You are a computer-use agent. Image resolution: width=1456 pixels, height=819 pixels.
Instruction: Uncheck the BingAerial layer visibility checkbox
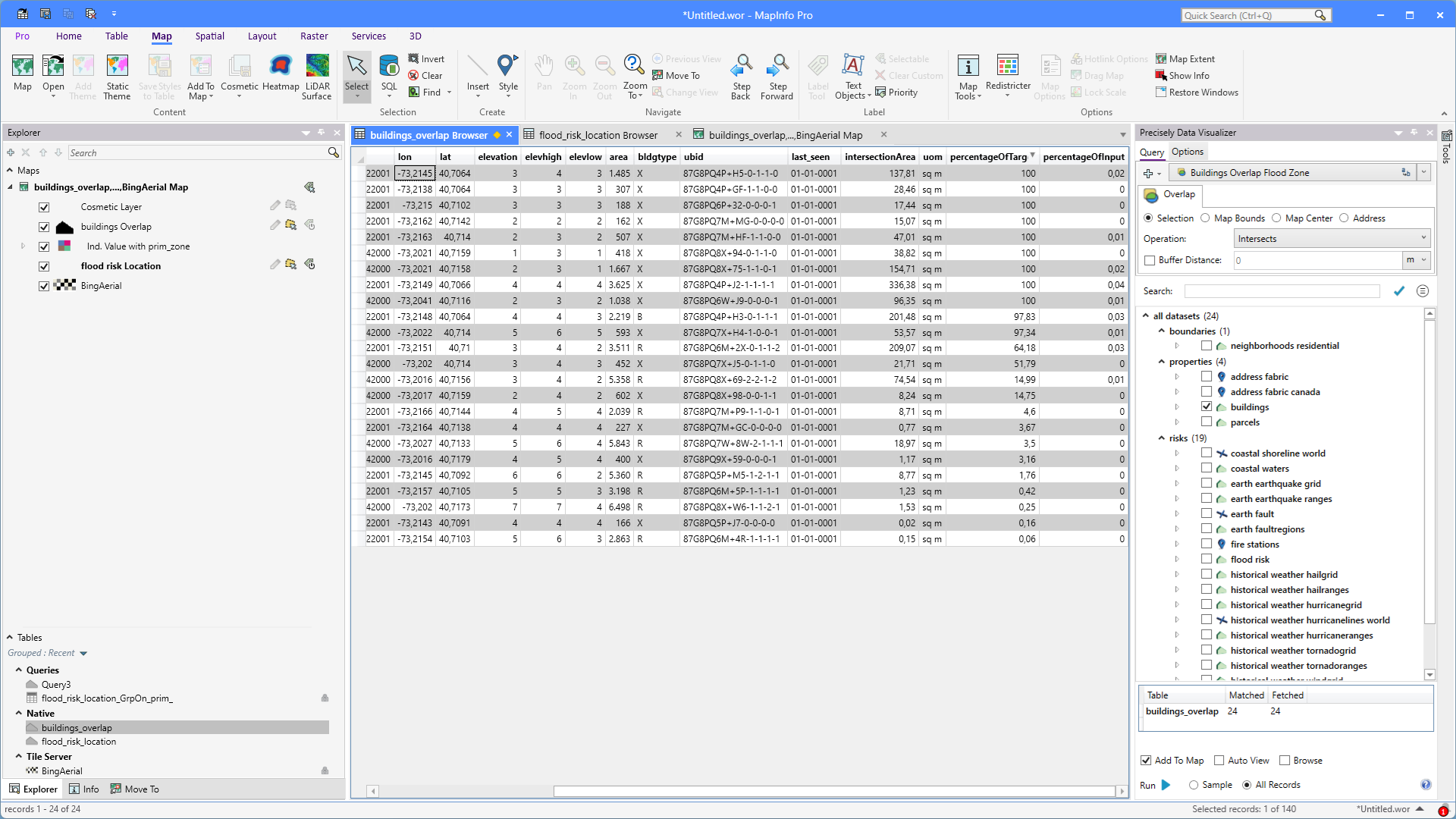pos(44,286)
